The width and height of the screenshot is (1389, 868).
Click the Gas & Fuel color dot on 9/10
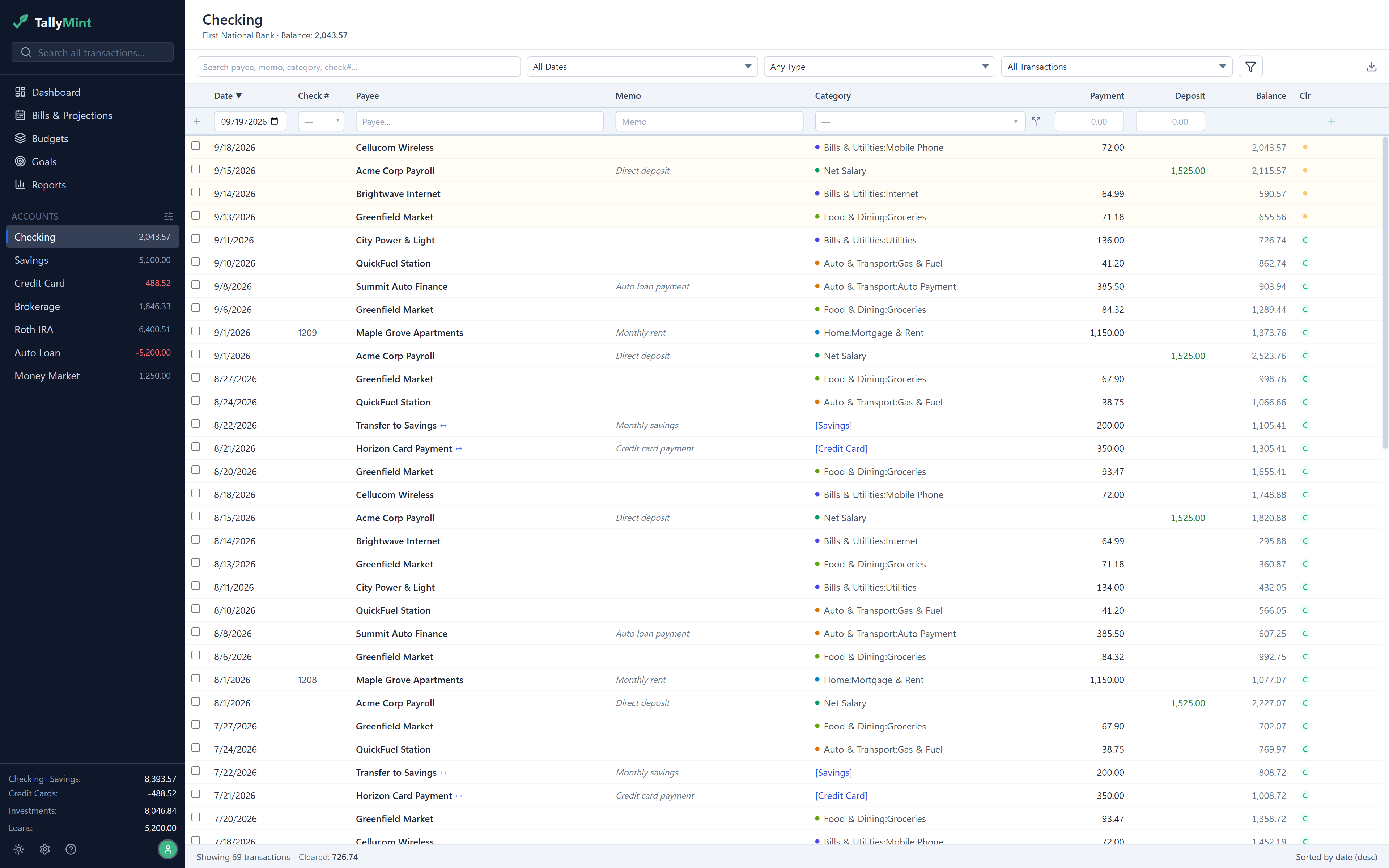pos(817,263)
